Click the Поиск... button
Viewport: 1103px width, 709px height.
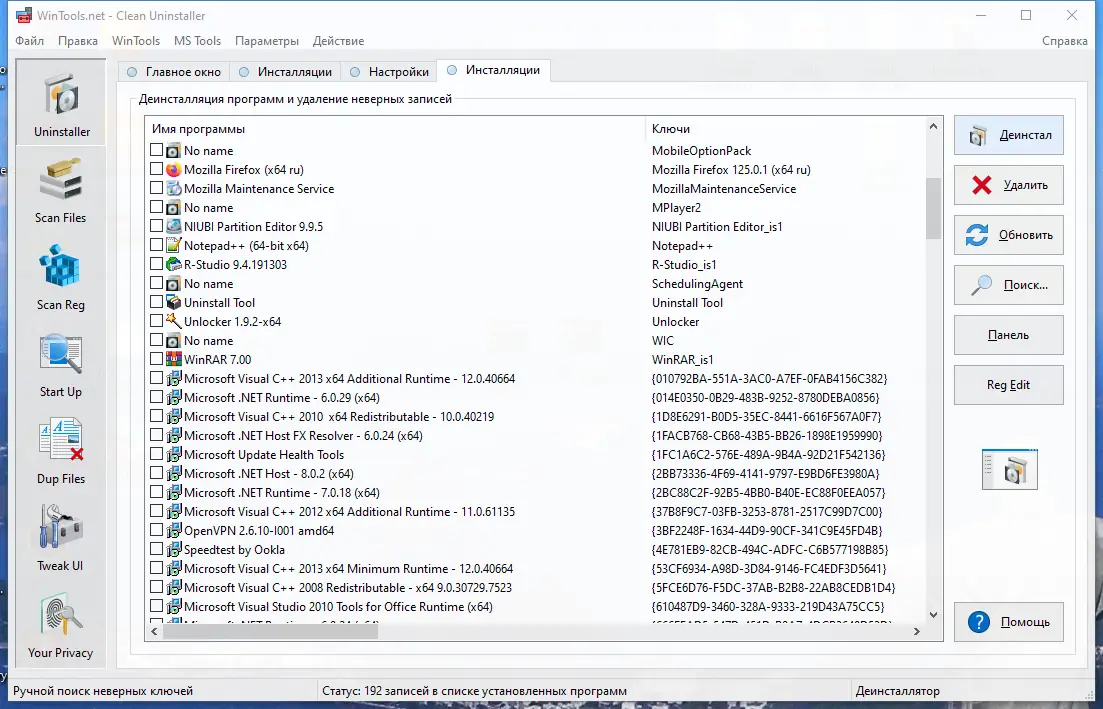tap(1008, 285)
